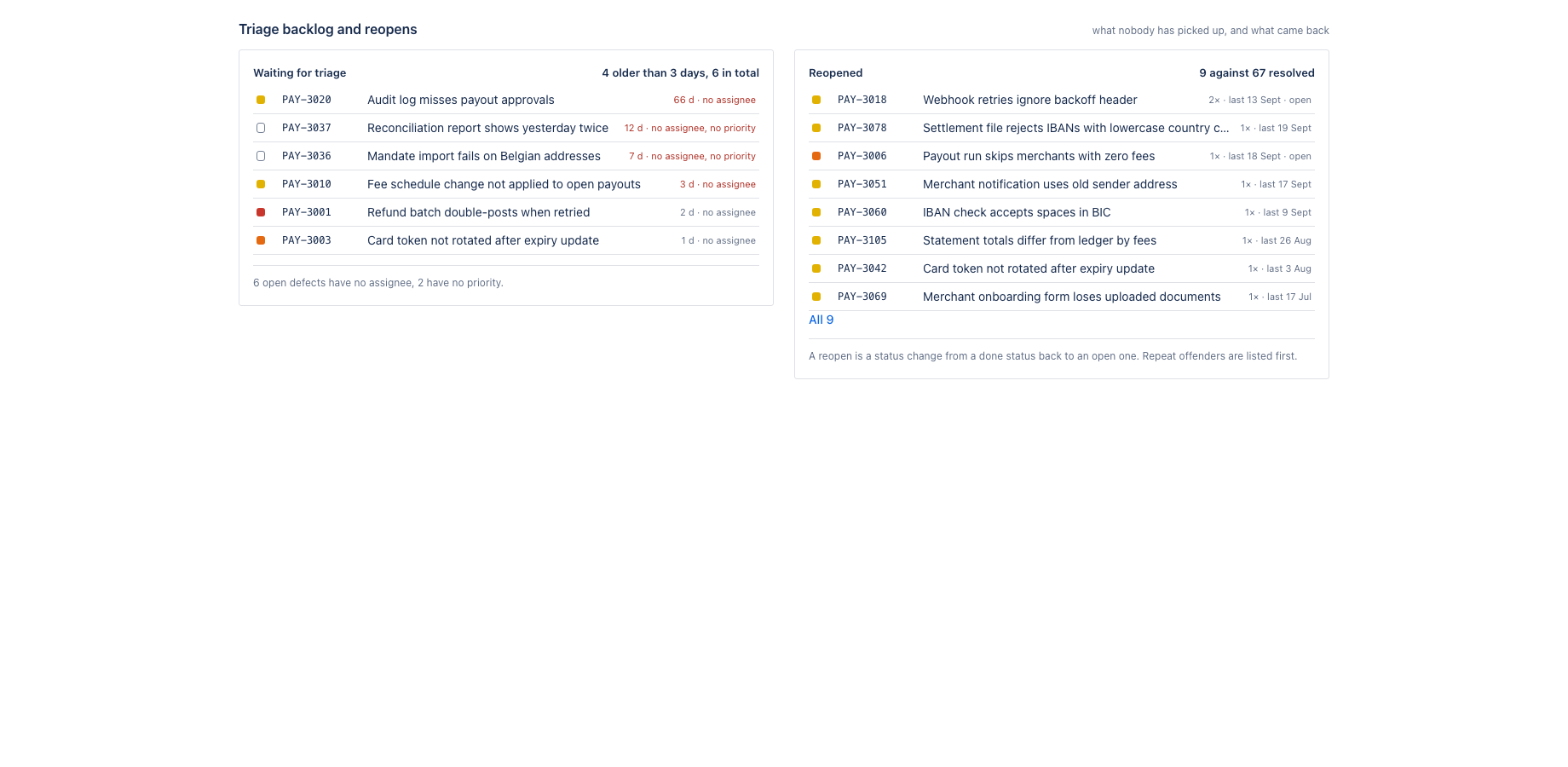Click the orange priority marker for PAY-3006

click(816, 156)
